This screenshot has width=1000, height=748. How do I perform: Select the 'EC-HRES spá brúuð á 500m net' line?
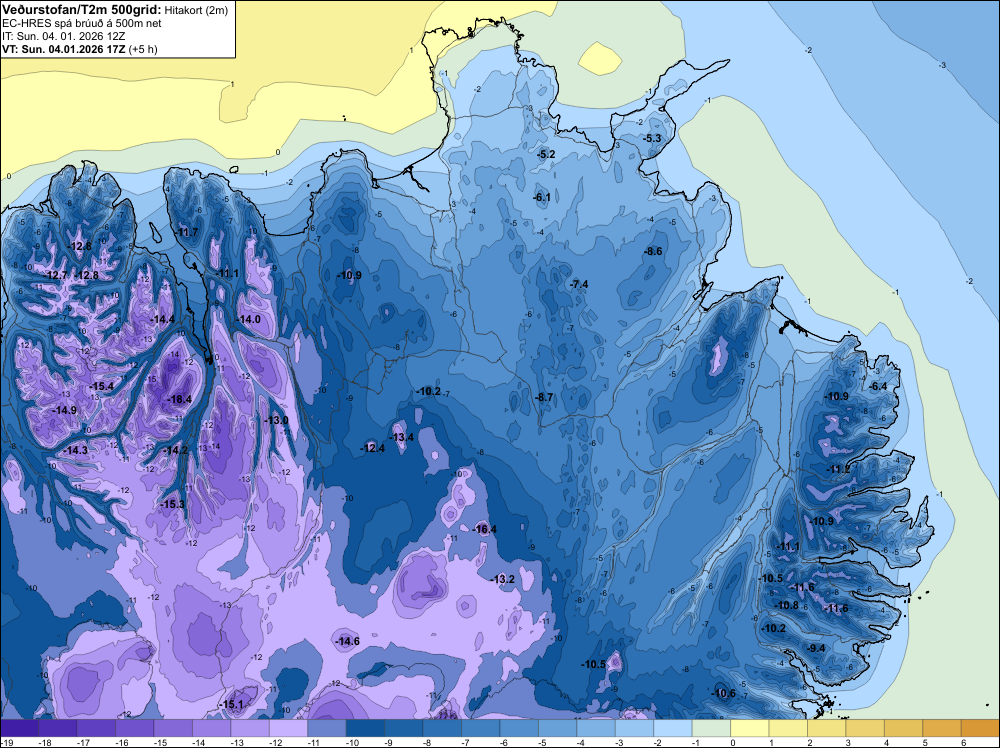82,23
